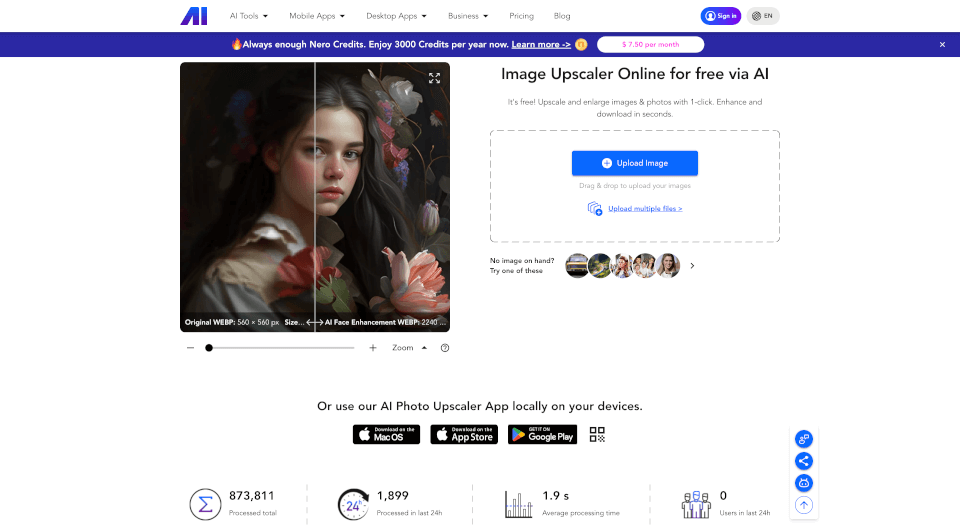Click the share floating button
This screenshot has height=531, width=960.
803,461
